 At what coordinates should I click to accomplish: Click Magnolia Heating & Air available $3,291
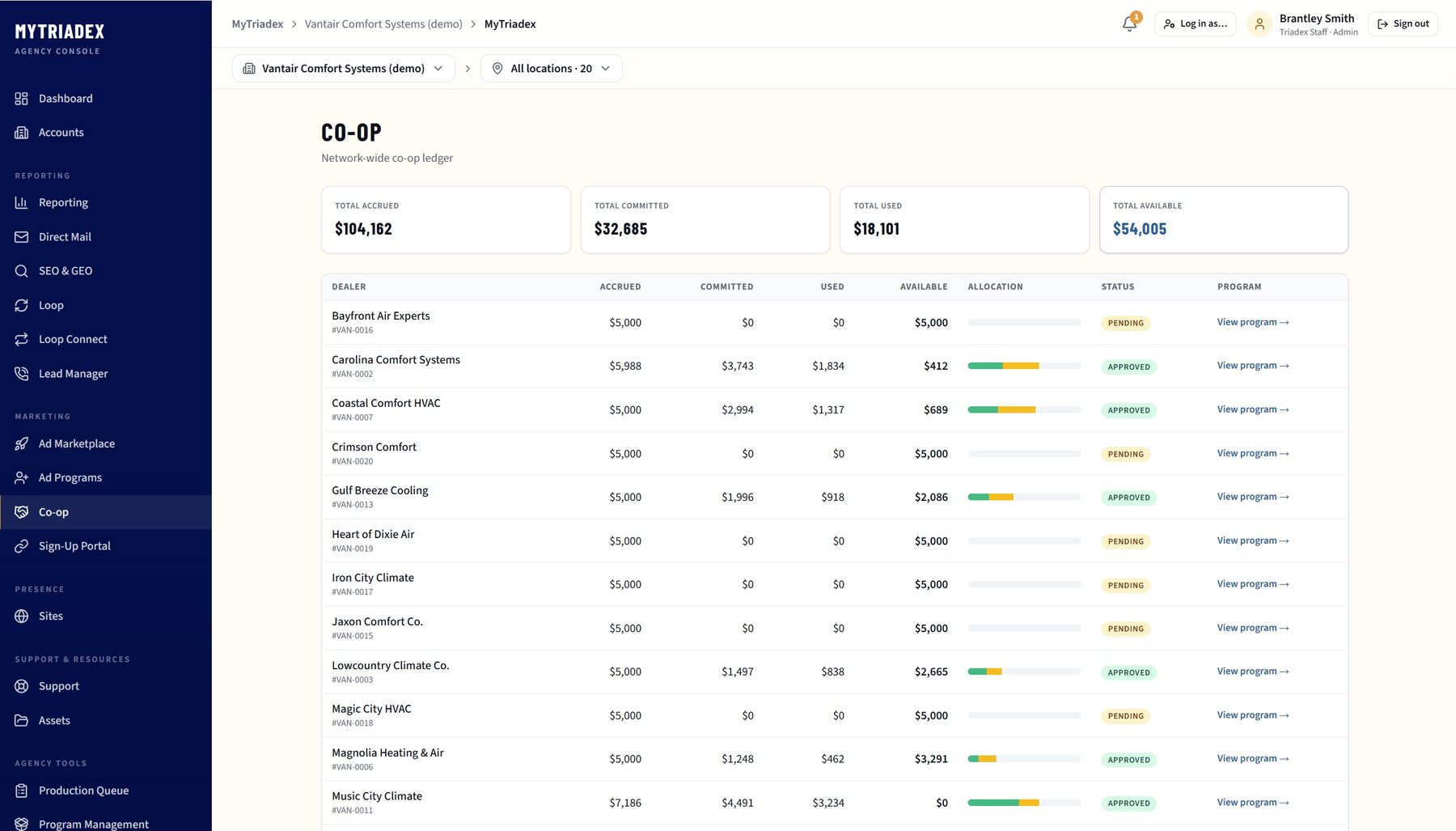[931, 759]
